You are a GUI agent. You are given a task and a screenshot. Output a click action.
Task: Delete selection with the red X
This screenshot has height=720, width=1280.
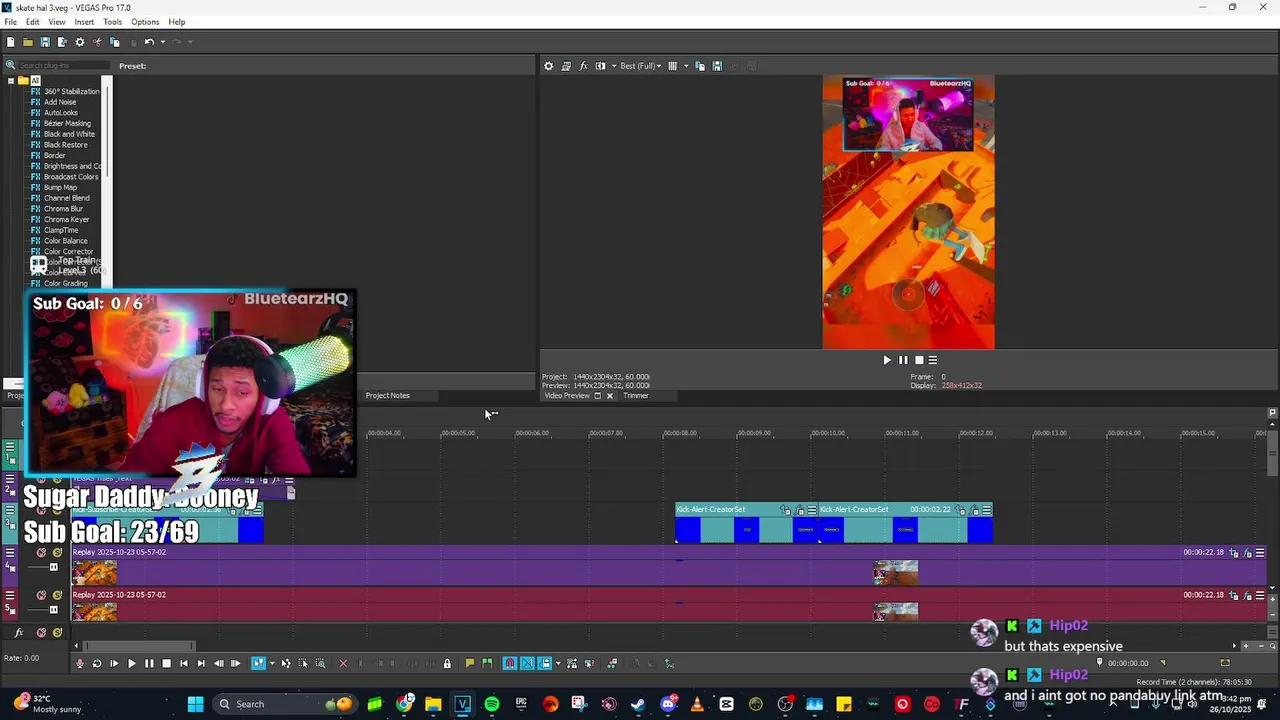pos(343,663)
